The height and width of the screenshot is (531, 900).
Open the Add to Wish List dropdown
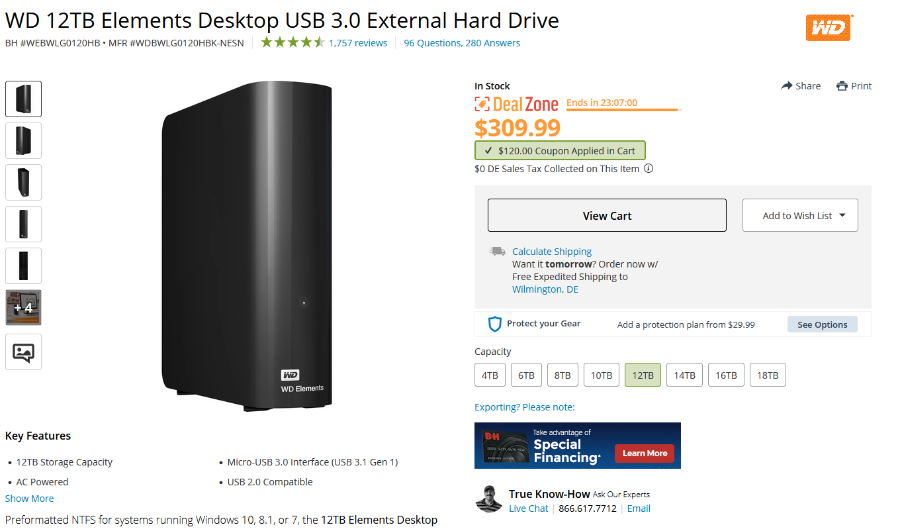tap(800, 215)
